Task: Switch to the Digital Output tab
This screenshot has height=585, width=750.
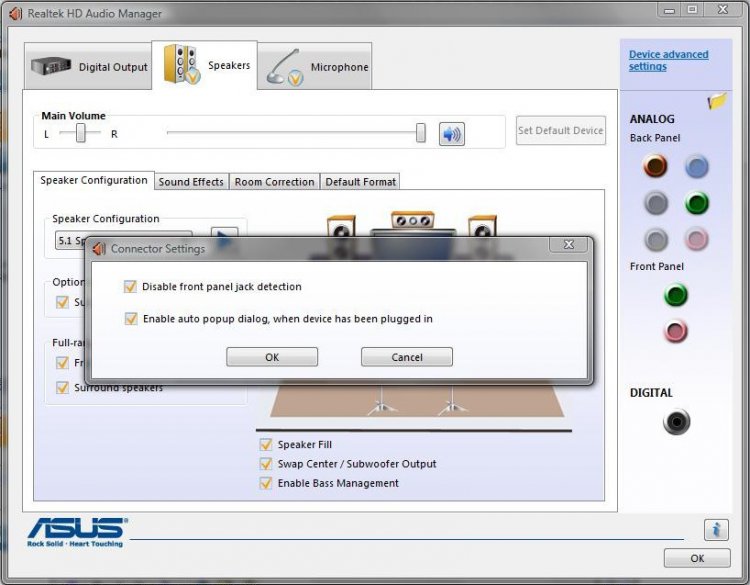Action: point(89,67)
